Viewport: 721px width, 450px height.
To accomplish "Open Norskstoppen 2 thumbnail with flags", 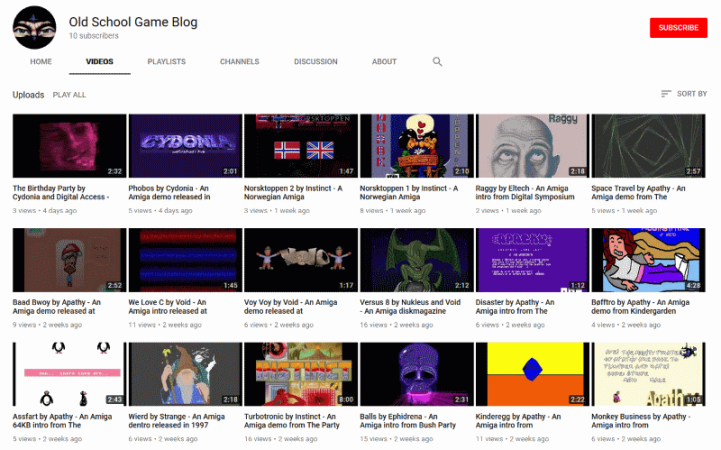I will pos(301,145).
